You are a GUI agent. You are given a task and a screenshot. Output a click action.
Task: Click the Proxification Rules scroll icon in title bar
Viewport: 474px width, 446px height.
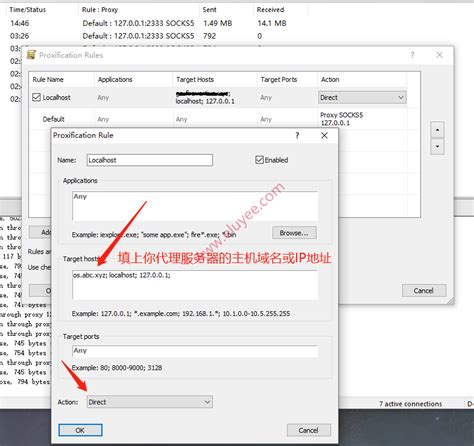pos(31,55)
